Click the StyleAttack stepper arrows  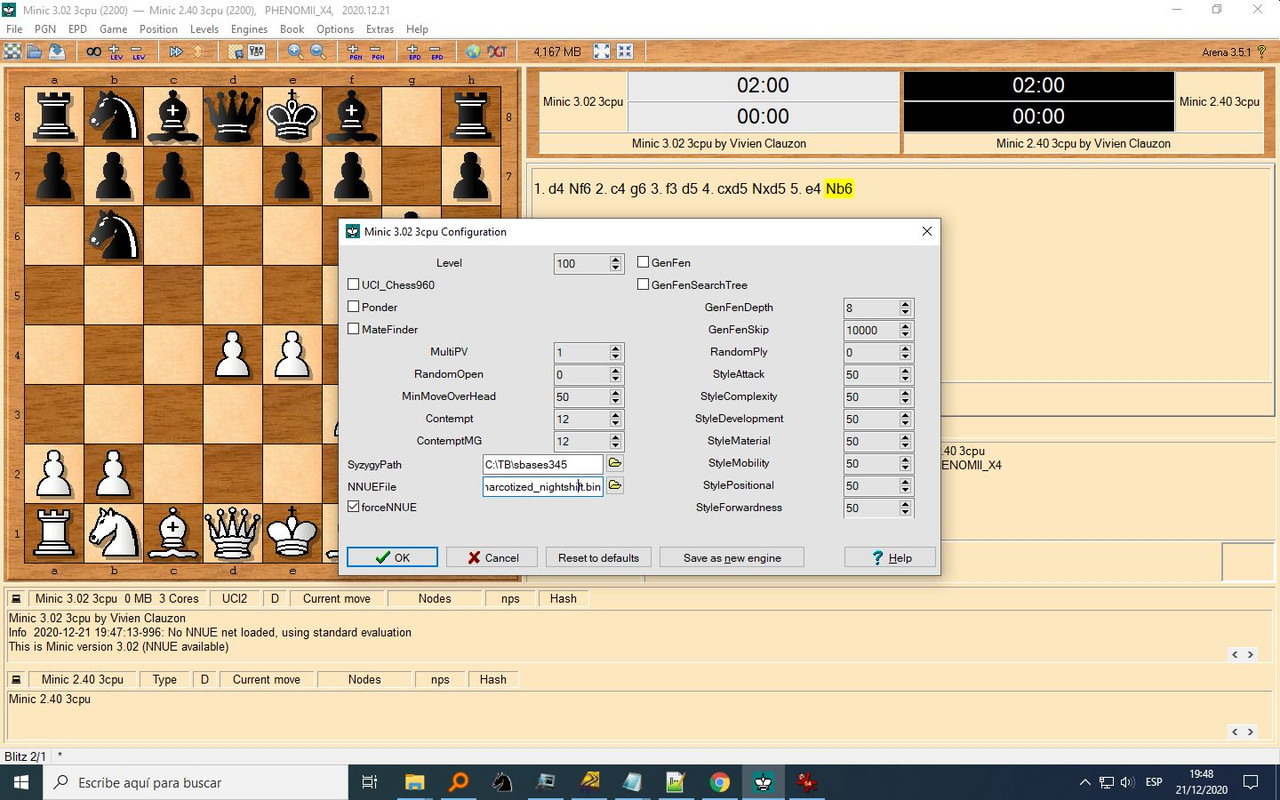pos(905,374)
